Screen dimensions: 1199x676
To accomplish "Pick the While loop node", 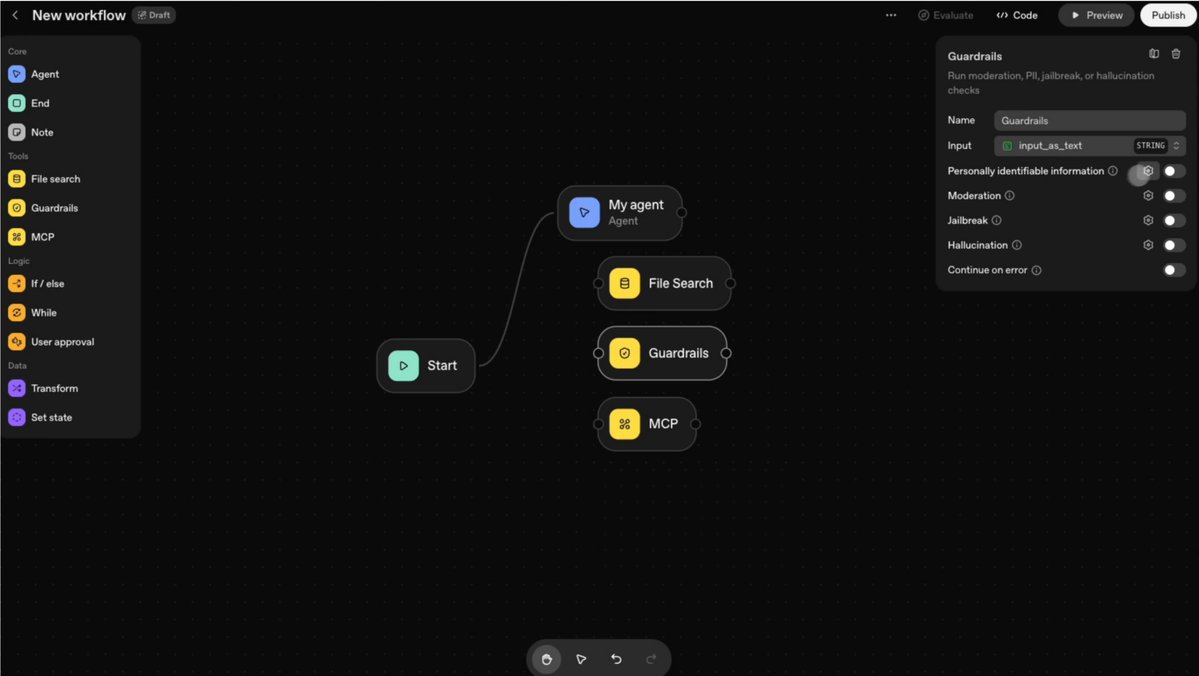I will click(x=45, y=312).
